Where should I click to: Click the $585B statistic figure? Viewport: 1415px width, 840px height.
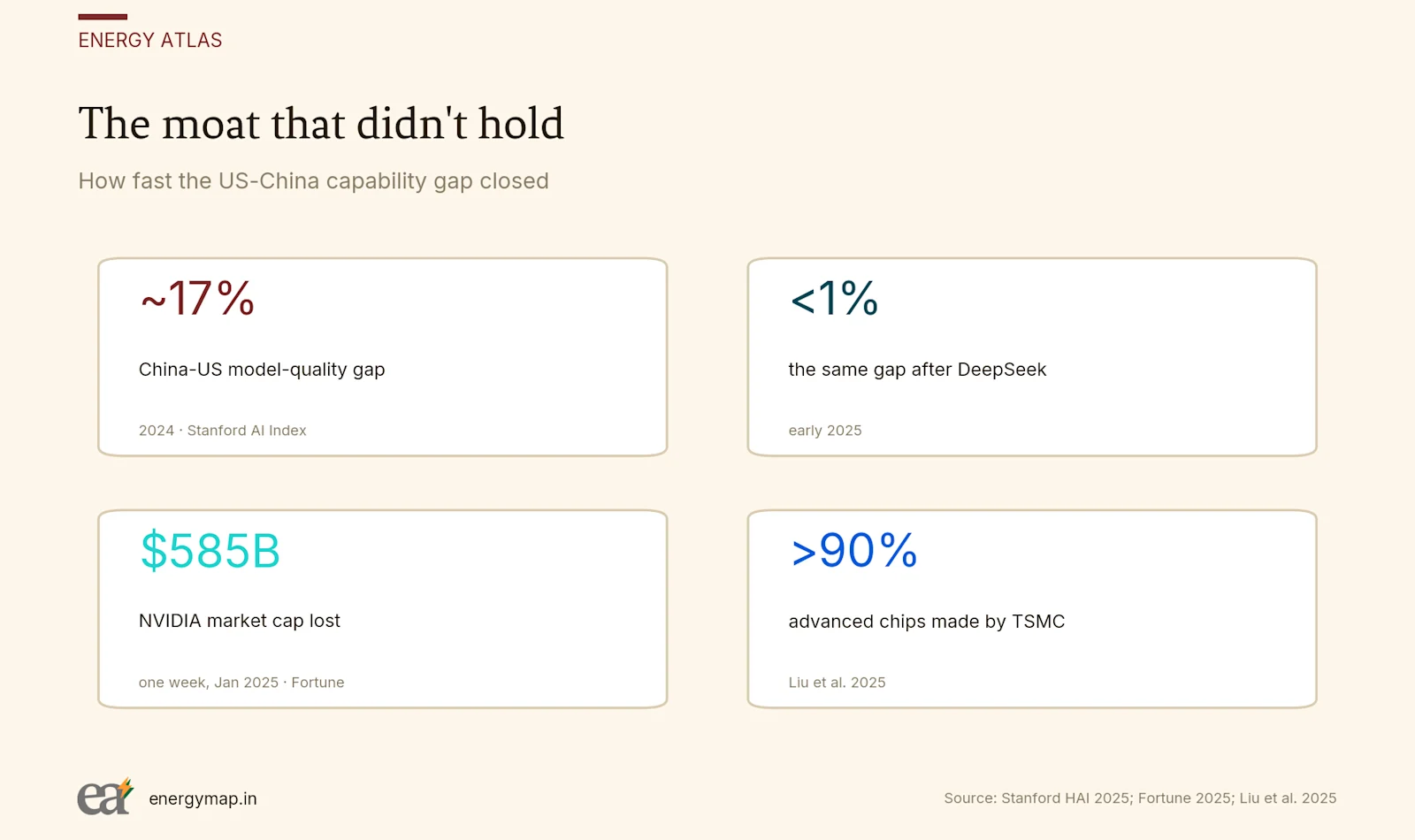pos(210,551)
